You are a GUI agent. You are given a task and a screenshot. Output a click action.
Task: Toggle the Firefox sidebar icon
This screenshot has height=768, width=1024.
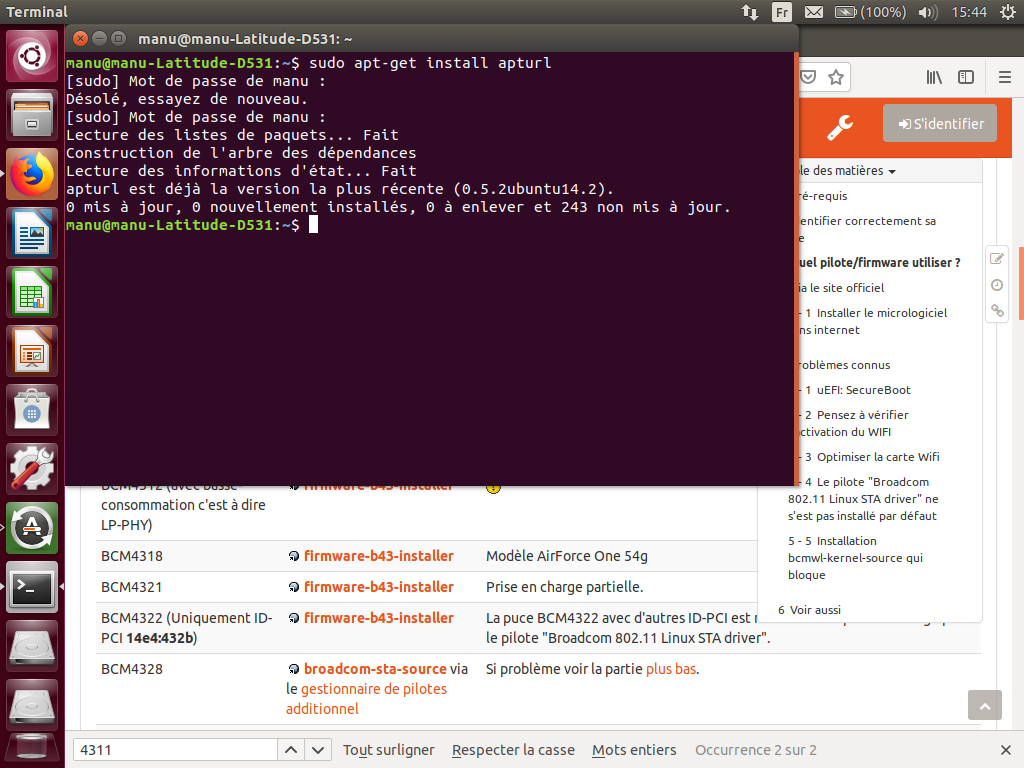click(x=966, y=77)
